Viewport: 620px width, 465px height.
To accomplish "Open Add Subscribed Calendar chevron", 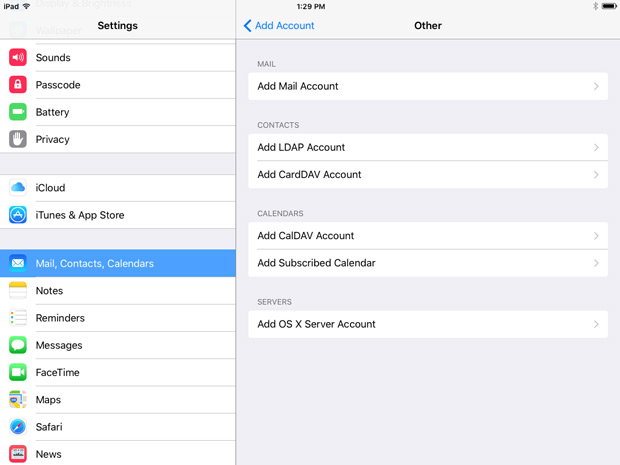I will tap(596, 263).
